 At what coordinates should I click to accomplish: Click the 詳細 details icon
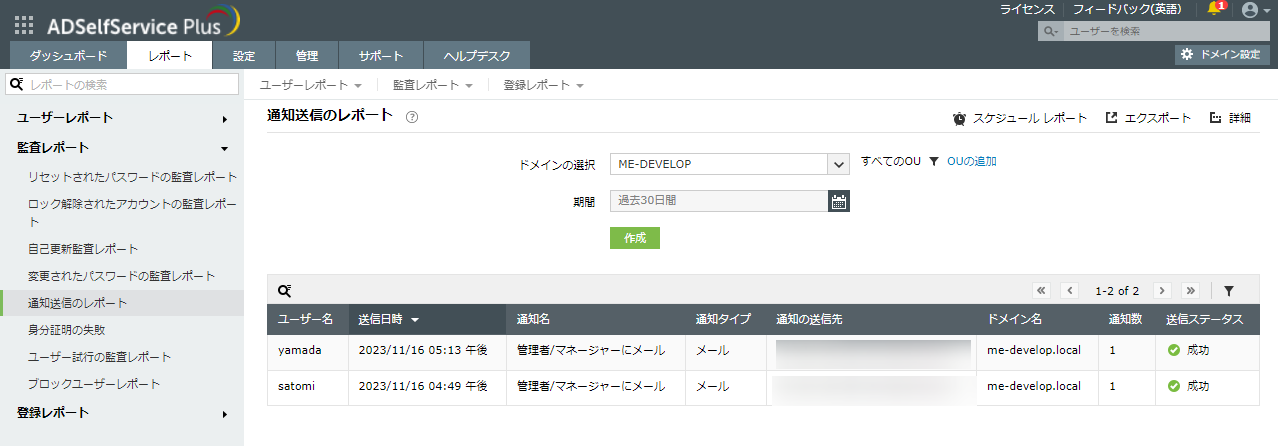point(1216,118)
